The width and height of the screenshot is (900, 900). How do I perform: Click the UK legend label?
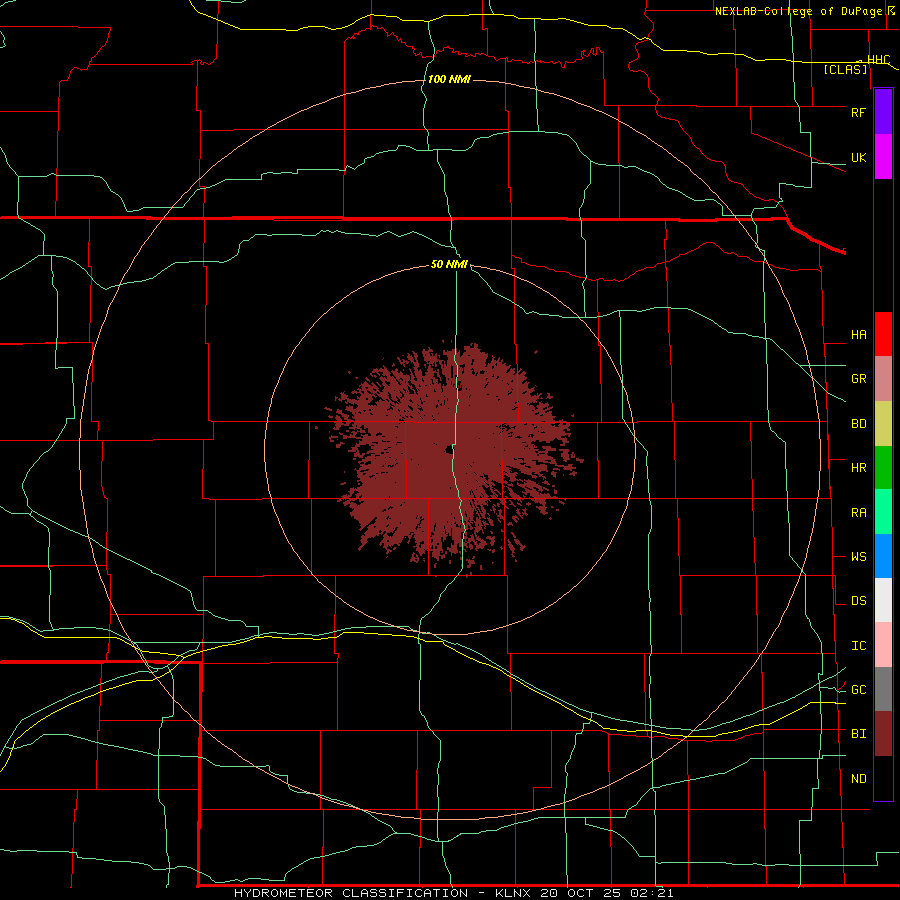pos(858,158)
